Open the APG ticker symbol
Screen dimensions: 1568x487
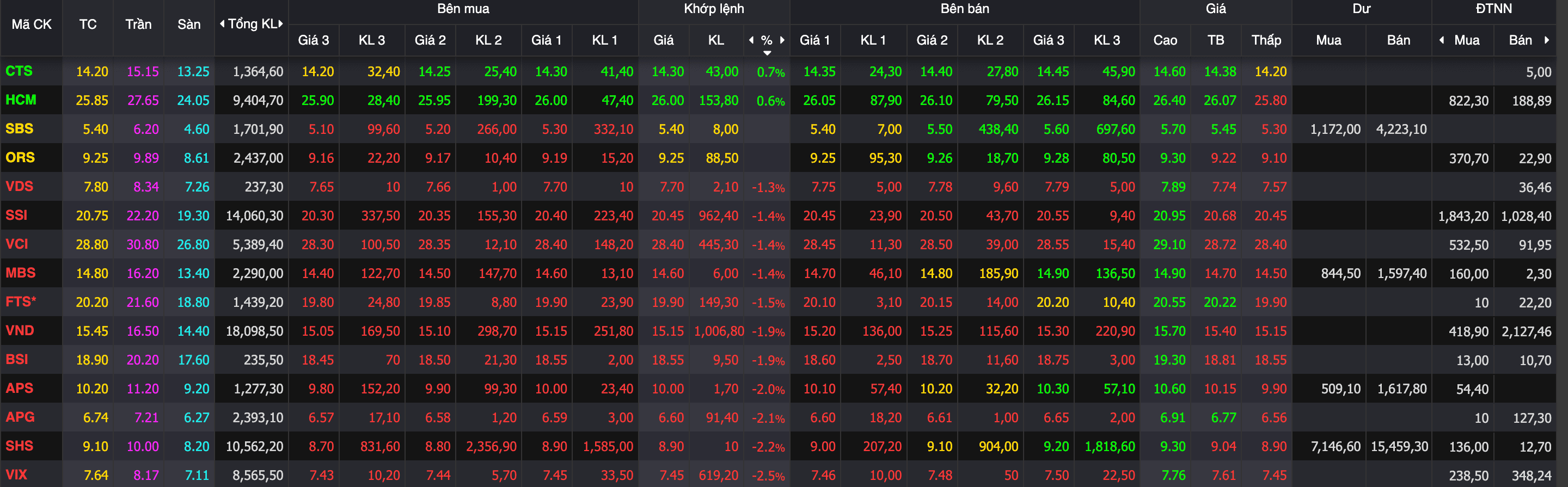[x=20, y=417]
